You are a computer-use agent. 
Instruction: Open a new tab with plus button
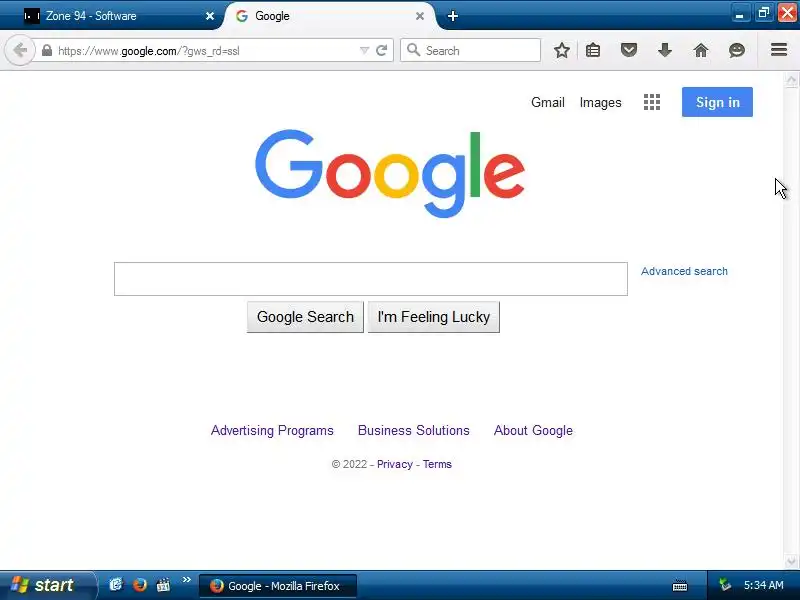453,16
